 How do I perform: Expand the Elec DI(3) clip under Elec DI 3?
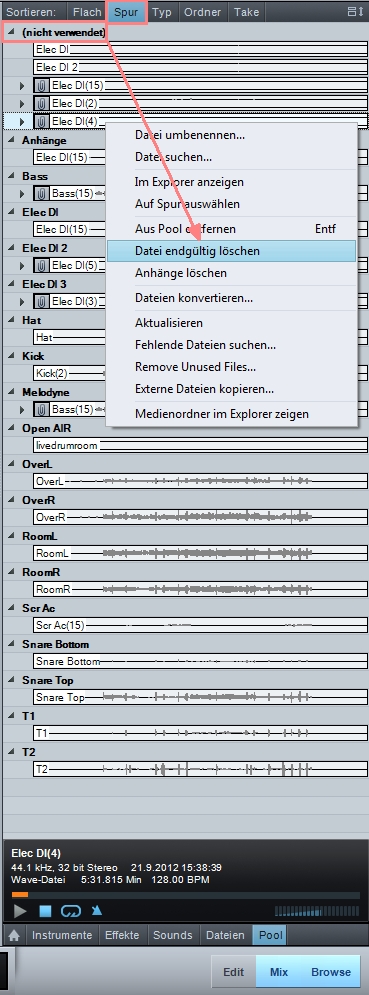(x=23, y=301)
